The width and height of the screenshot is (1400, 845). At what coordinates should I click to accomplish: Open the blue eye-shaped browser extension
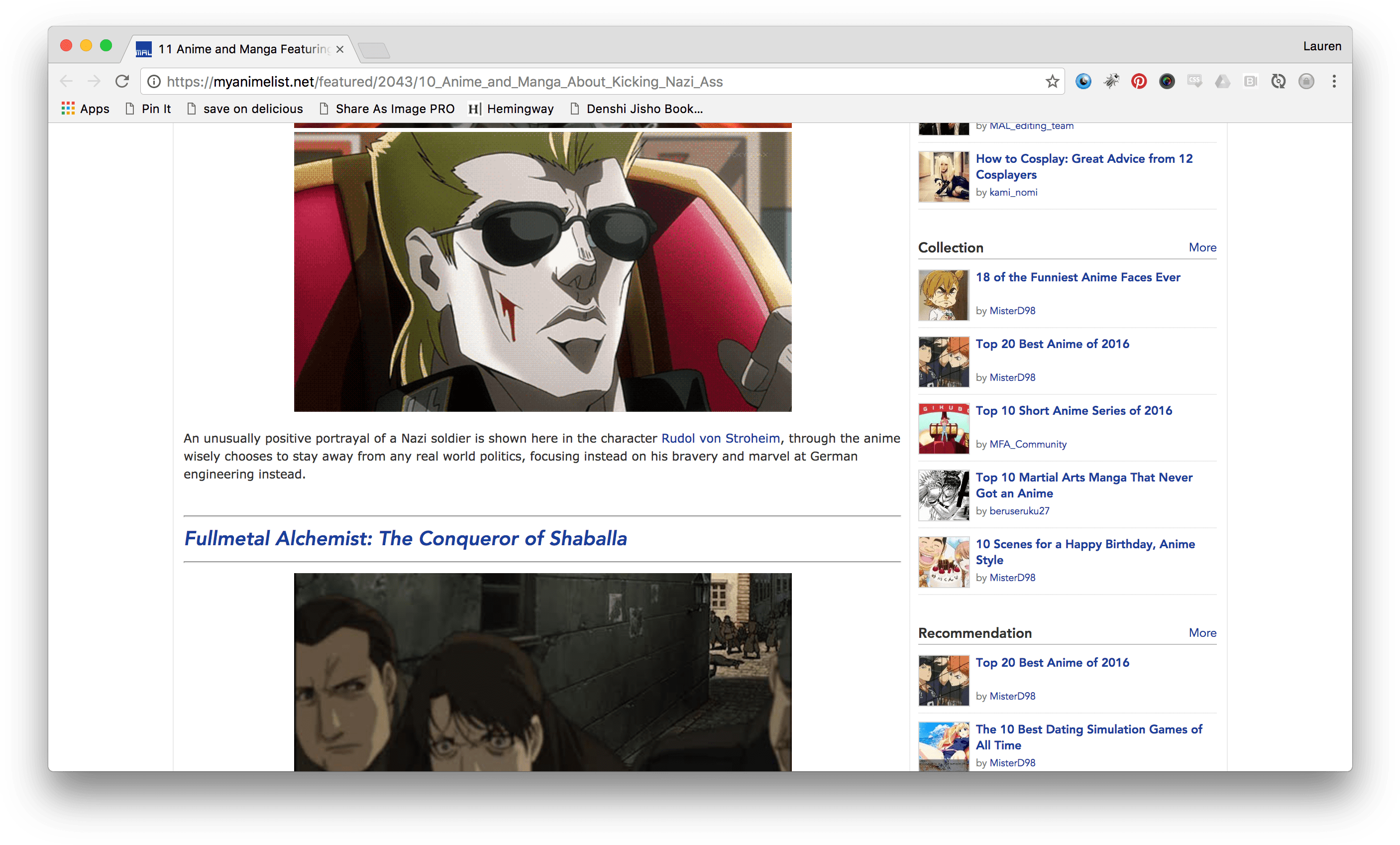(1083, 81)
